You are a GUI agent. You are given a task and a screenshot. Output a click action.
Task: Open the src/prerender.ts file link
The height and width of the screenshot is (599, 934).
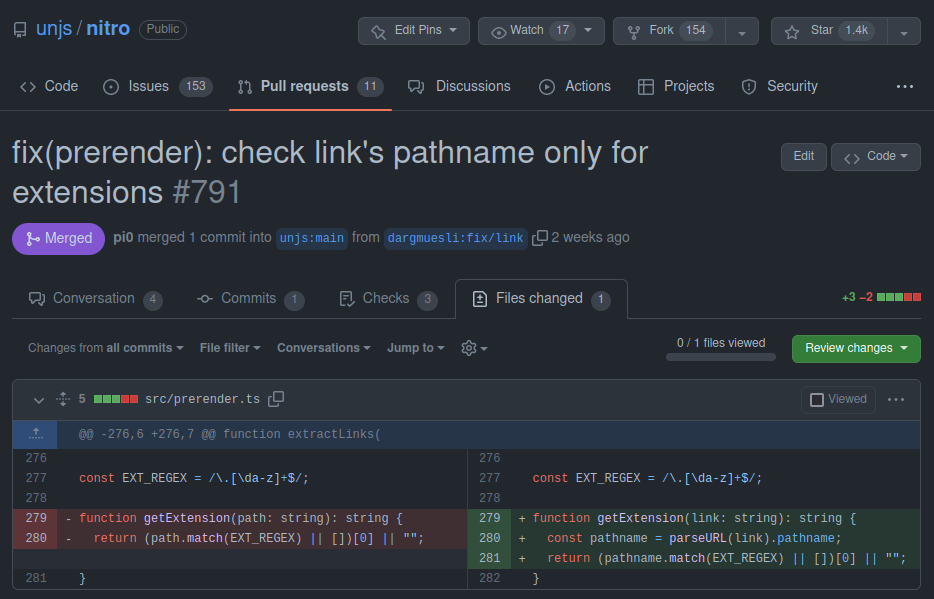point(203,399)
